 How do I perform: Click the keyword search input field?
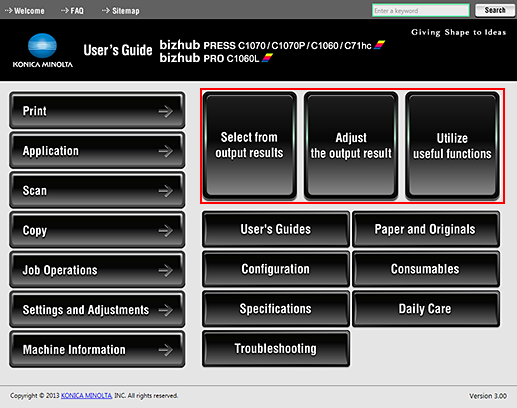point(421,10)
